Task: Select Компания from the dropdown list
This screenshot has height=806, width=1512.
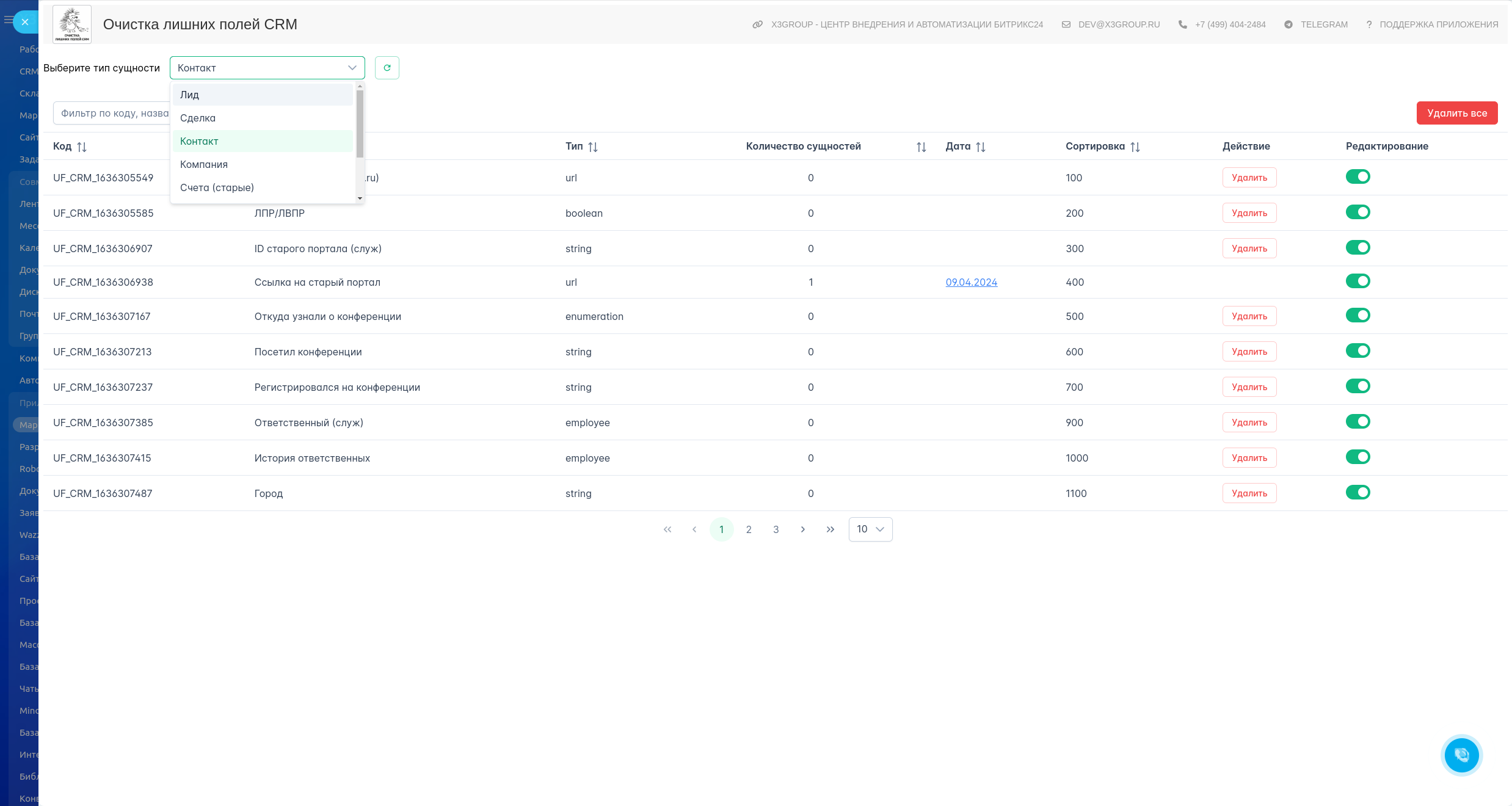Action: click(204, 164)
